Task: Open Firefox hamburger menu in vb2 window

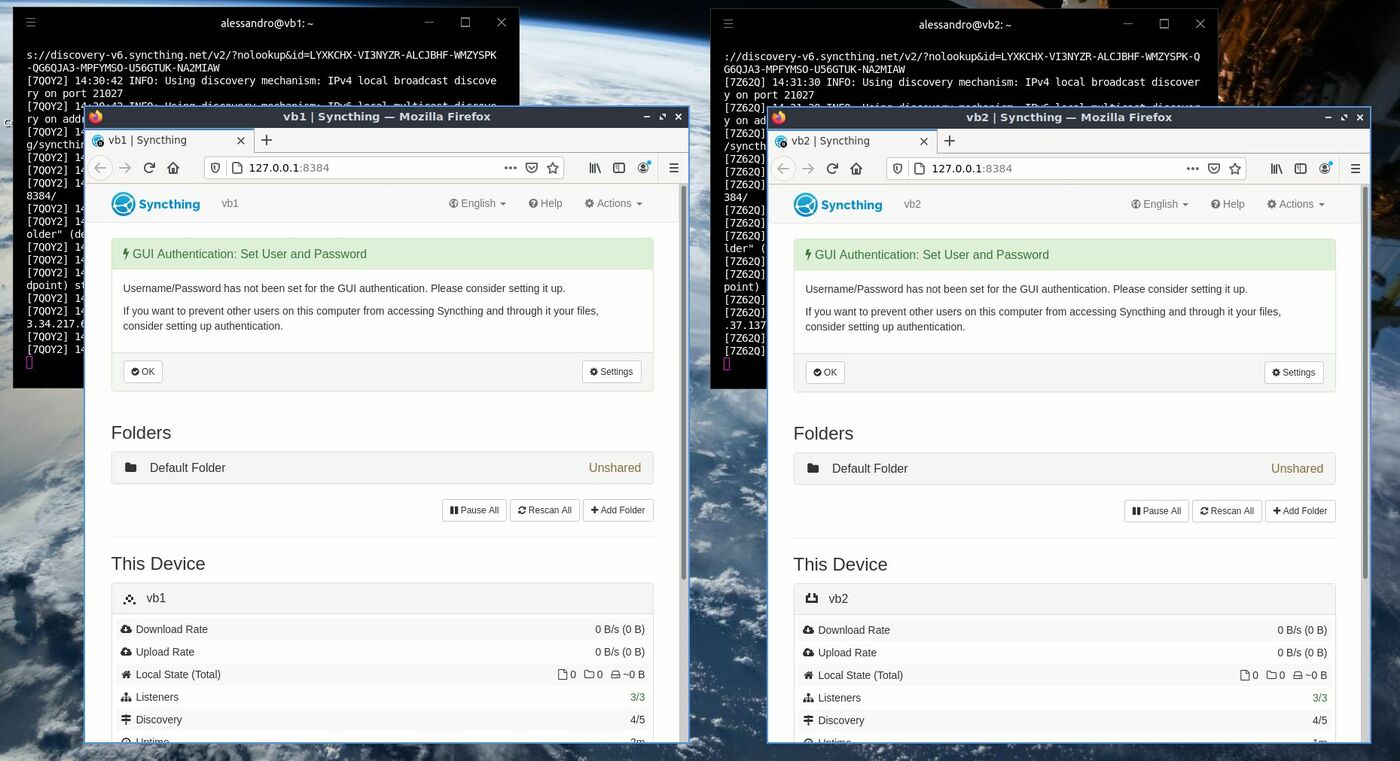Action: pyautogui.click(x=1355, y=169)
